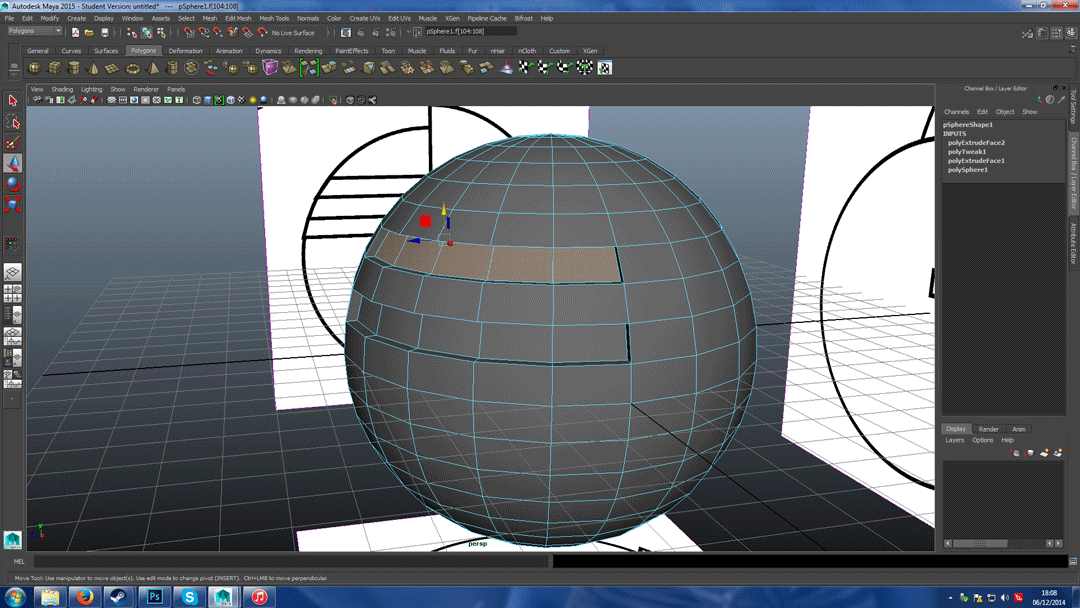Click the green-bracketed Extract shelf icon
This screenshot has height=608, width=1080.
(309, 67)
